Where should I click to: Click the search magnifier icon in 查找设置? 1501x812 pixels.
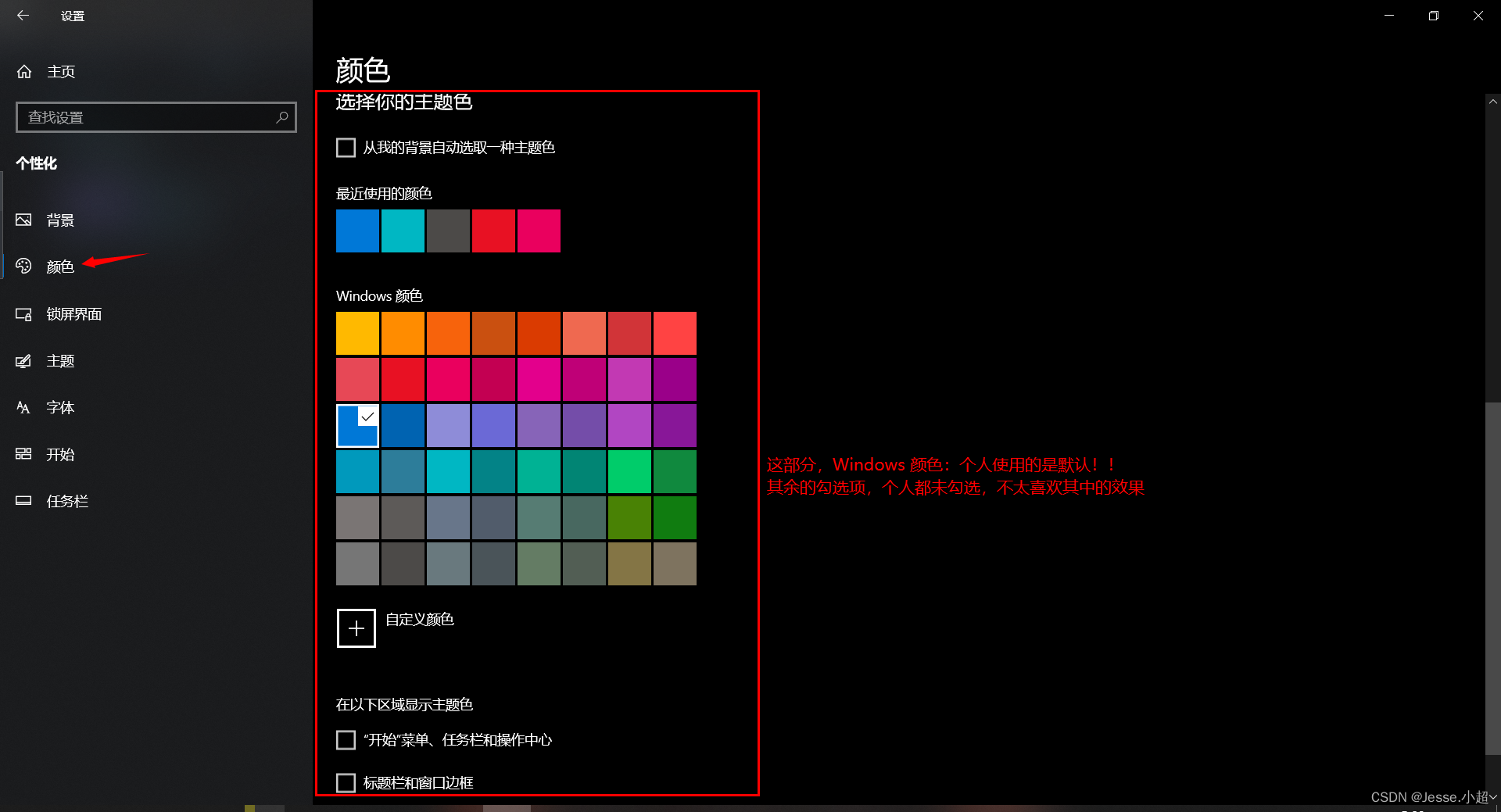[x=282, y=117]
